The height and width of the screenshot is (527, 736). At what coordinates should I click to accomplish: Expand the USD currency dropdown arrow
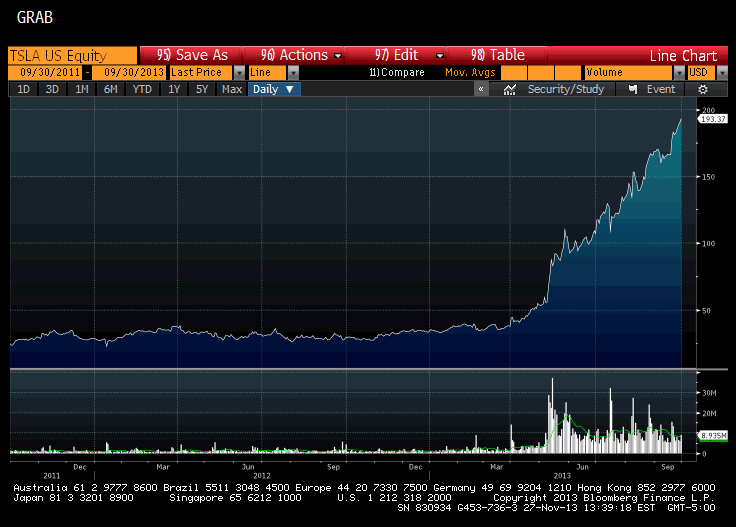722,73
